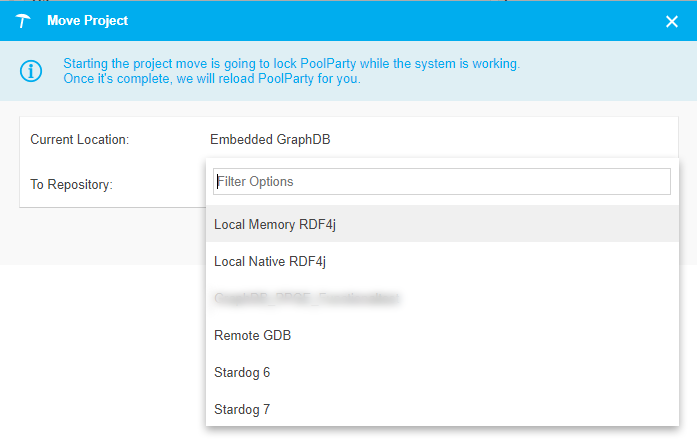Click the To Repository label
Image resolution: width=697 pixels, height=439 pixels.
coord(71,184)
